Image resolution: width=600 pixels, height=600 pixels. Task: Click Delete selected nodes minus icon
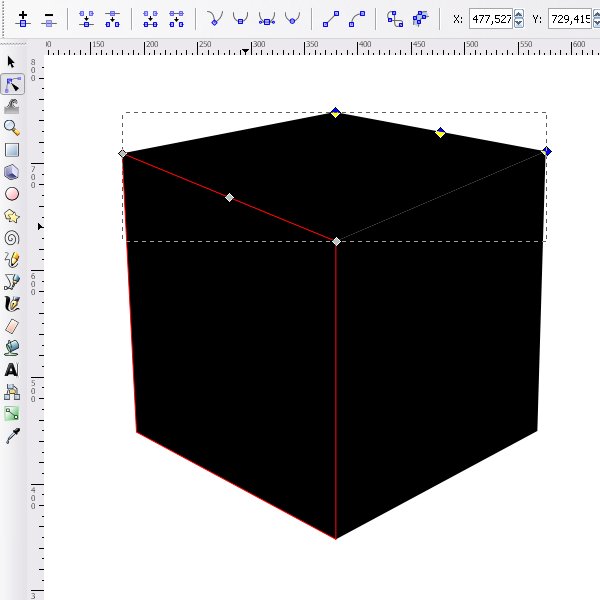(49, 19)
